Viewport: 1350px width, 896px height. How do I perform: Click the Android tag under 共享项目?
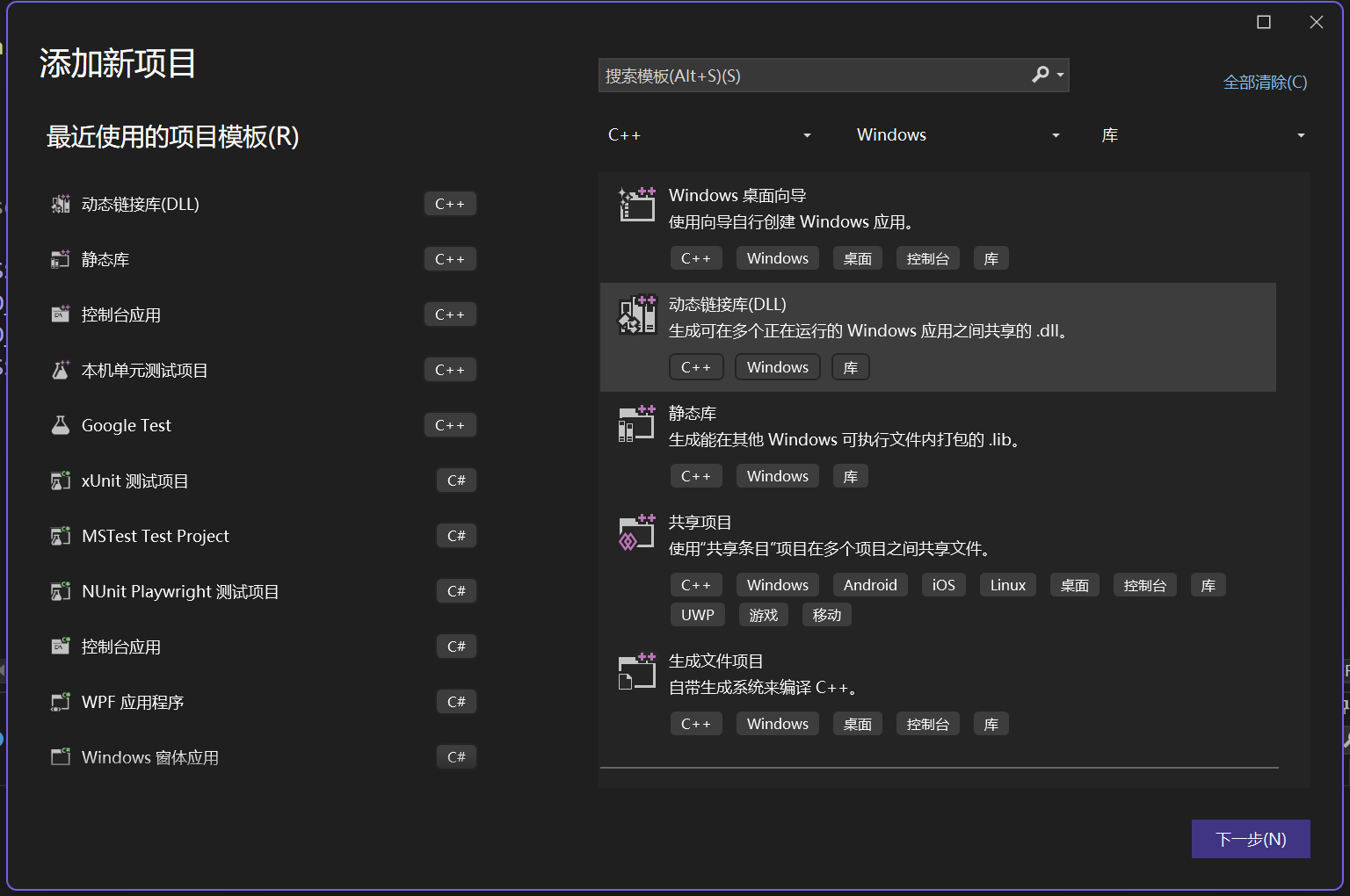pyautogui.click(x=870, y=585)
